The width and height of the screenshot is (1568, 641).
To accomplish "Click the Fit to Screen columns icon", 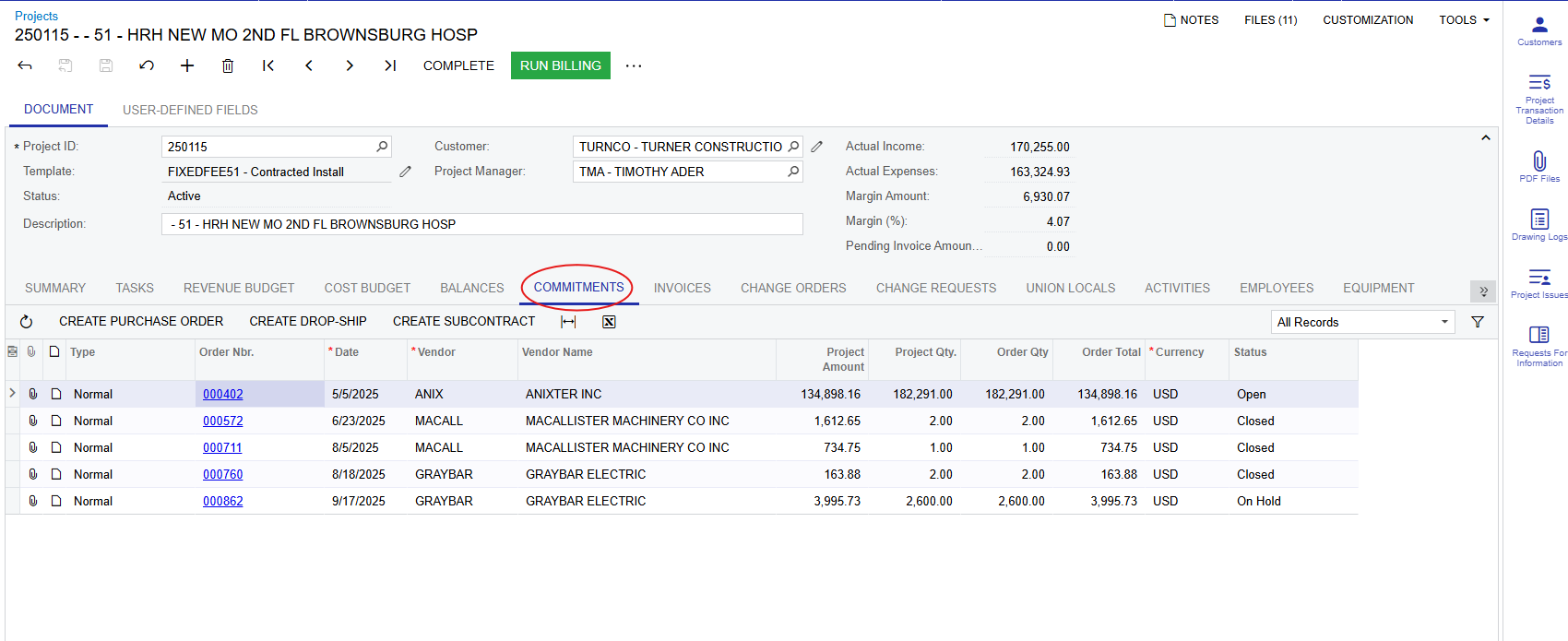I will pos(568,322).
